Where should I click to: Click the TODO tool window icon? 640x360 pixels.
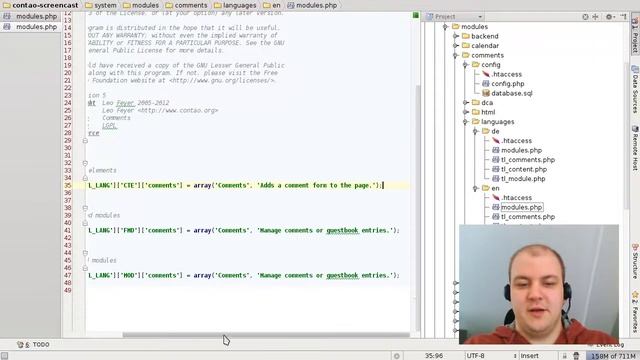(20, 344)
